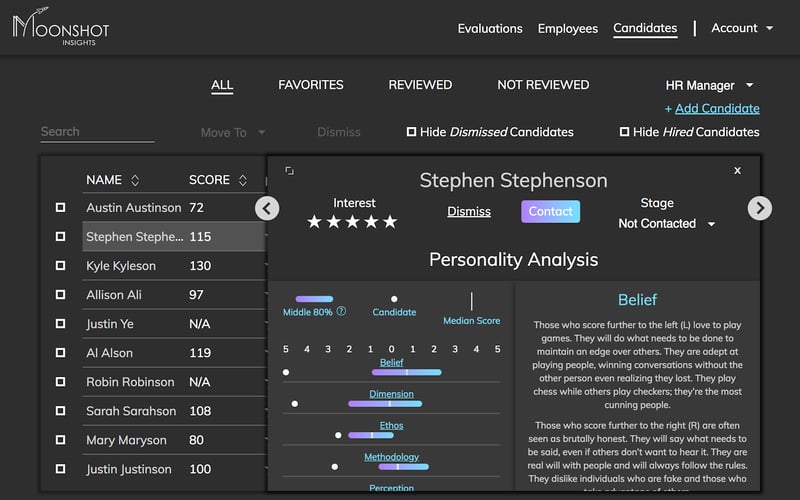Click the Contact button
The width and height of the screenshot is (800, 500).
(551, 211)
